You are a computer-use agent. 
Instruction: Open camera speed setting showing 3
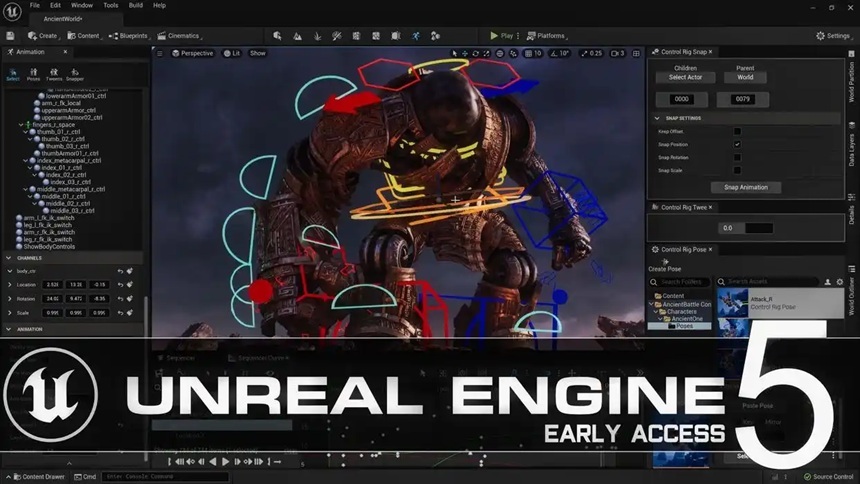pos(618,53)
